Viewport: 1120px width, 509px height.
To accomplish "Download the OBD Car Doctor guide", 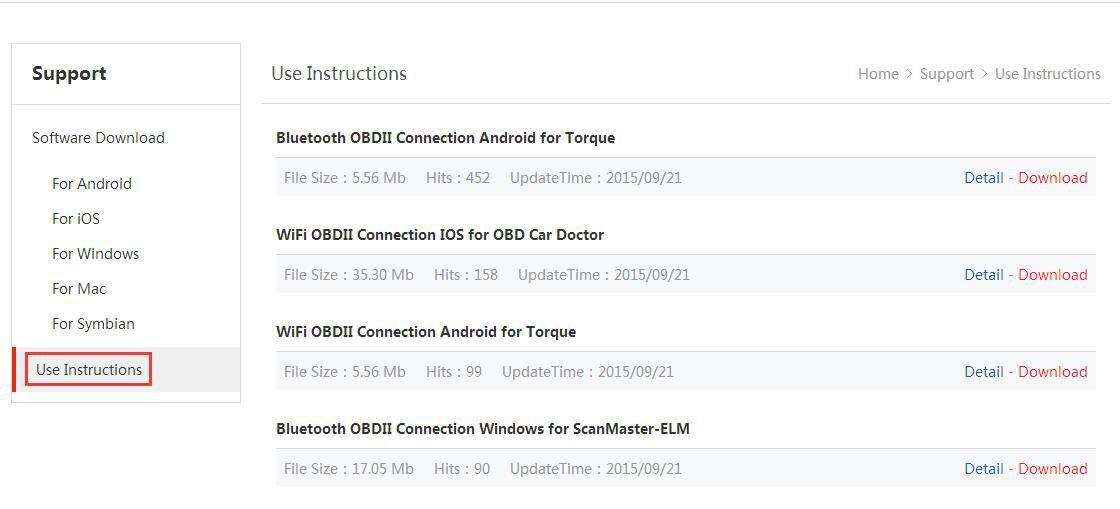I will point(1052,275).
